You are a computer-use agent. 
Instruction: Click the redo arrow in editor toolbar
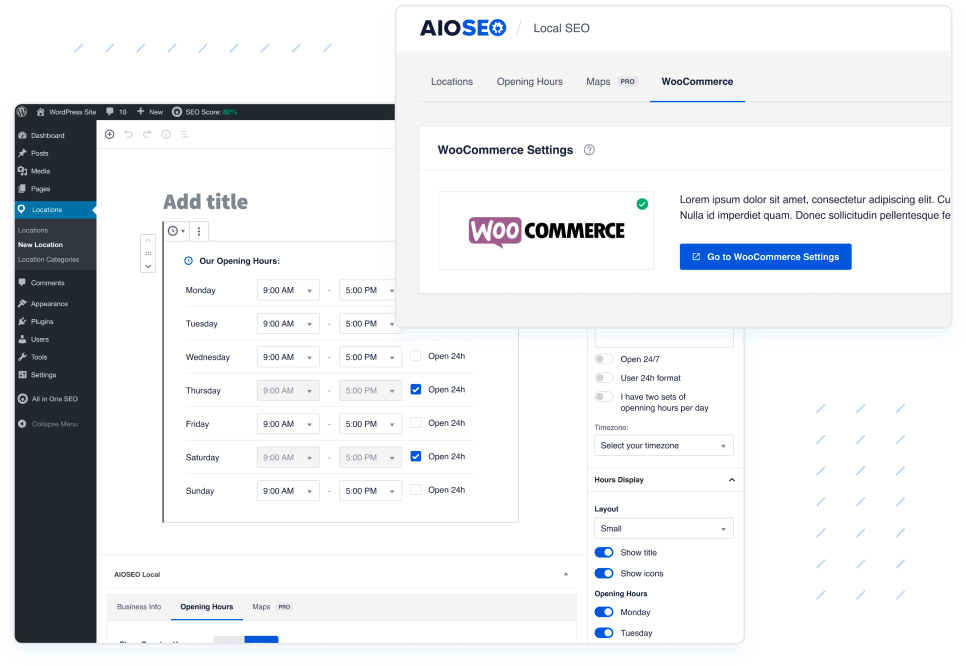tap(147, 134)
